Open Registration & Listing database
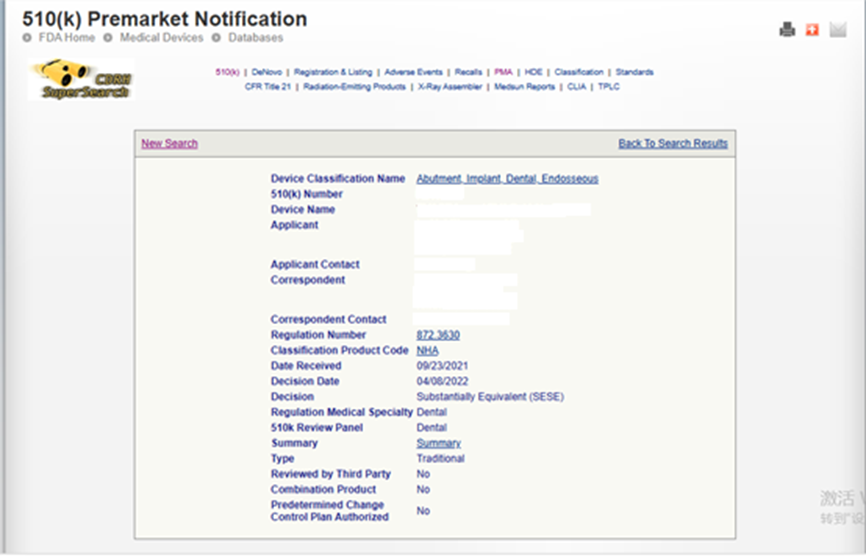 (333, 72)
